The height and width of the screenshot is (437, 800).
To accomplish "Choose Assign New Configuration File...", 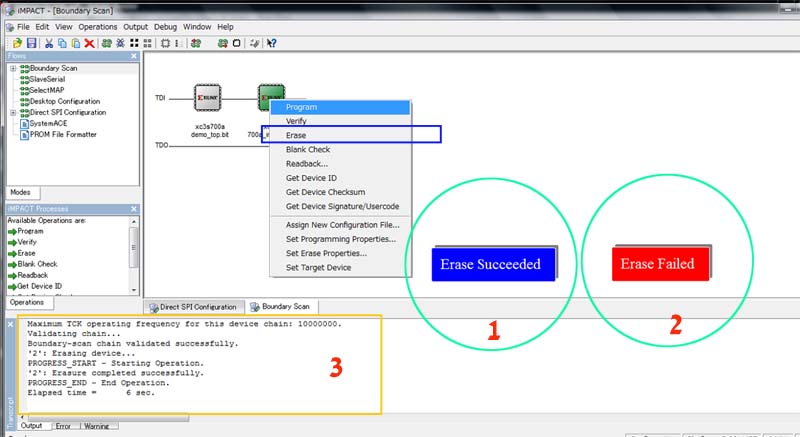I will [340, 225].
